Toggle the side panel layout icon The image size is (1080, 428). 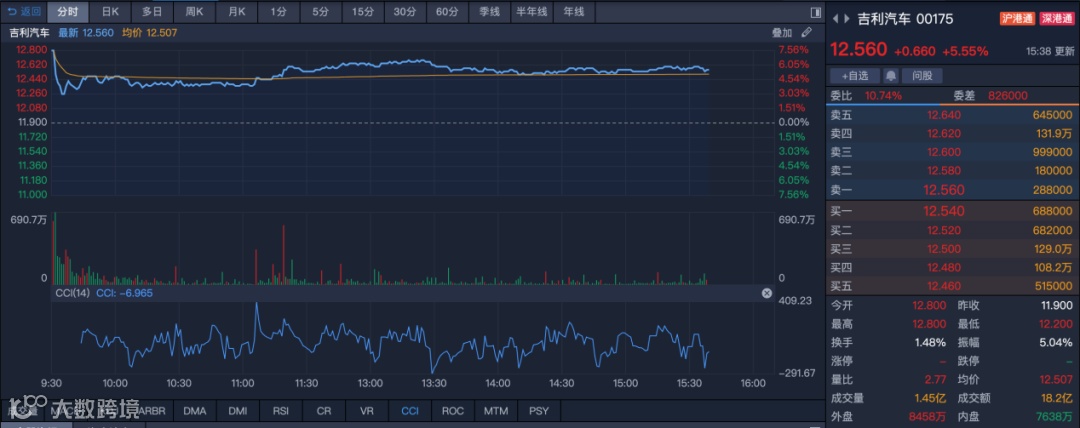point(815,12)
